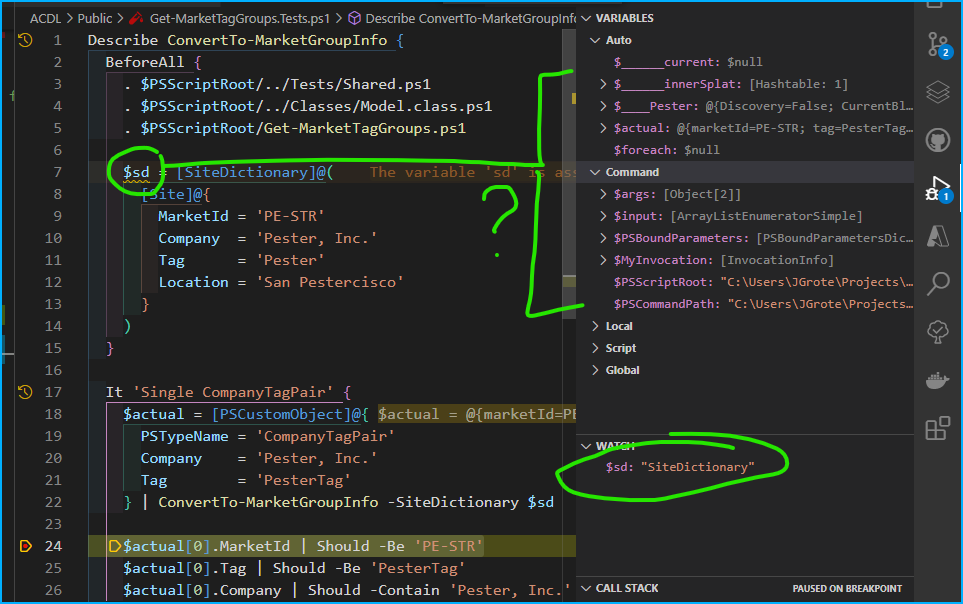
Task: Click 'PesterTag' string on line 25
Action: (417, 568)
